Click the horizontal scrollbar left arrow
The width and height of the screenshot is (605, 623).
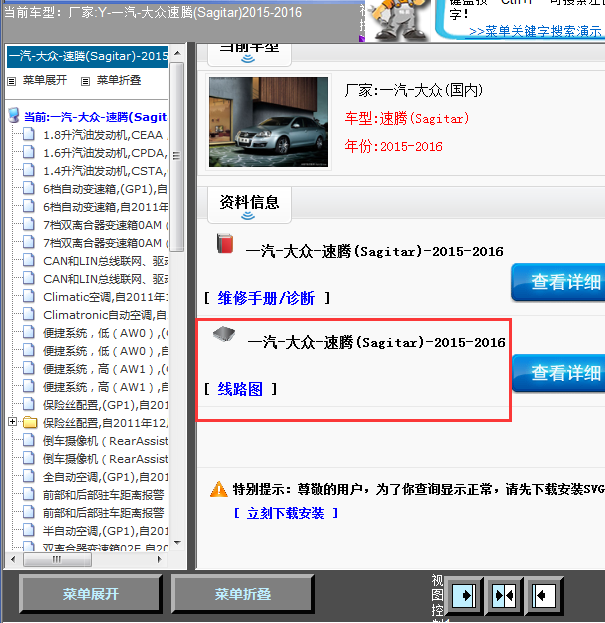pos(13,559)
